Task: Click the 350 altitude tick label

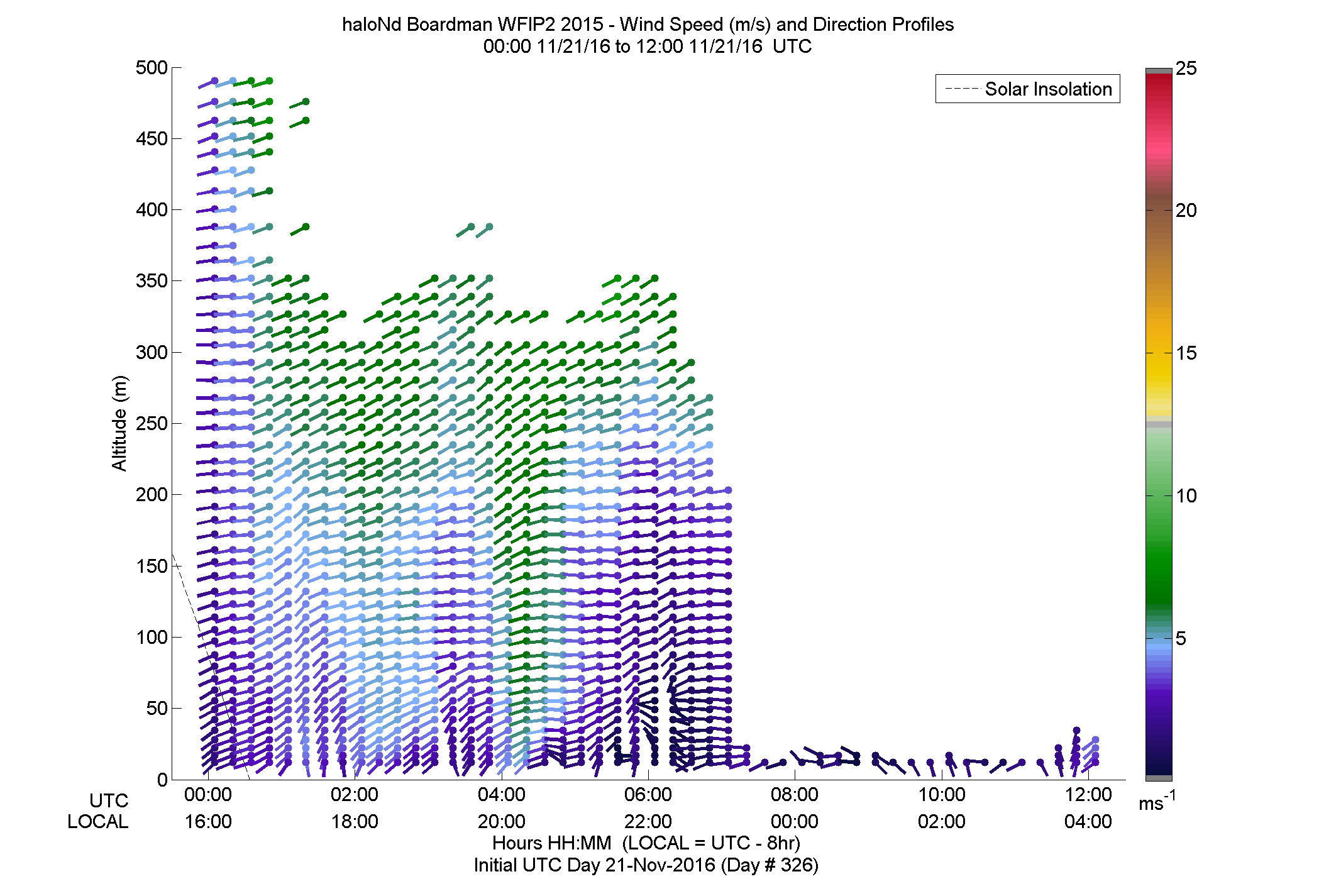Action: click(x=152, y=281)
